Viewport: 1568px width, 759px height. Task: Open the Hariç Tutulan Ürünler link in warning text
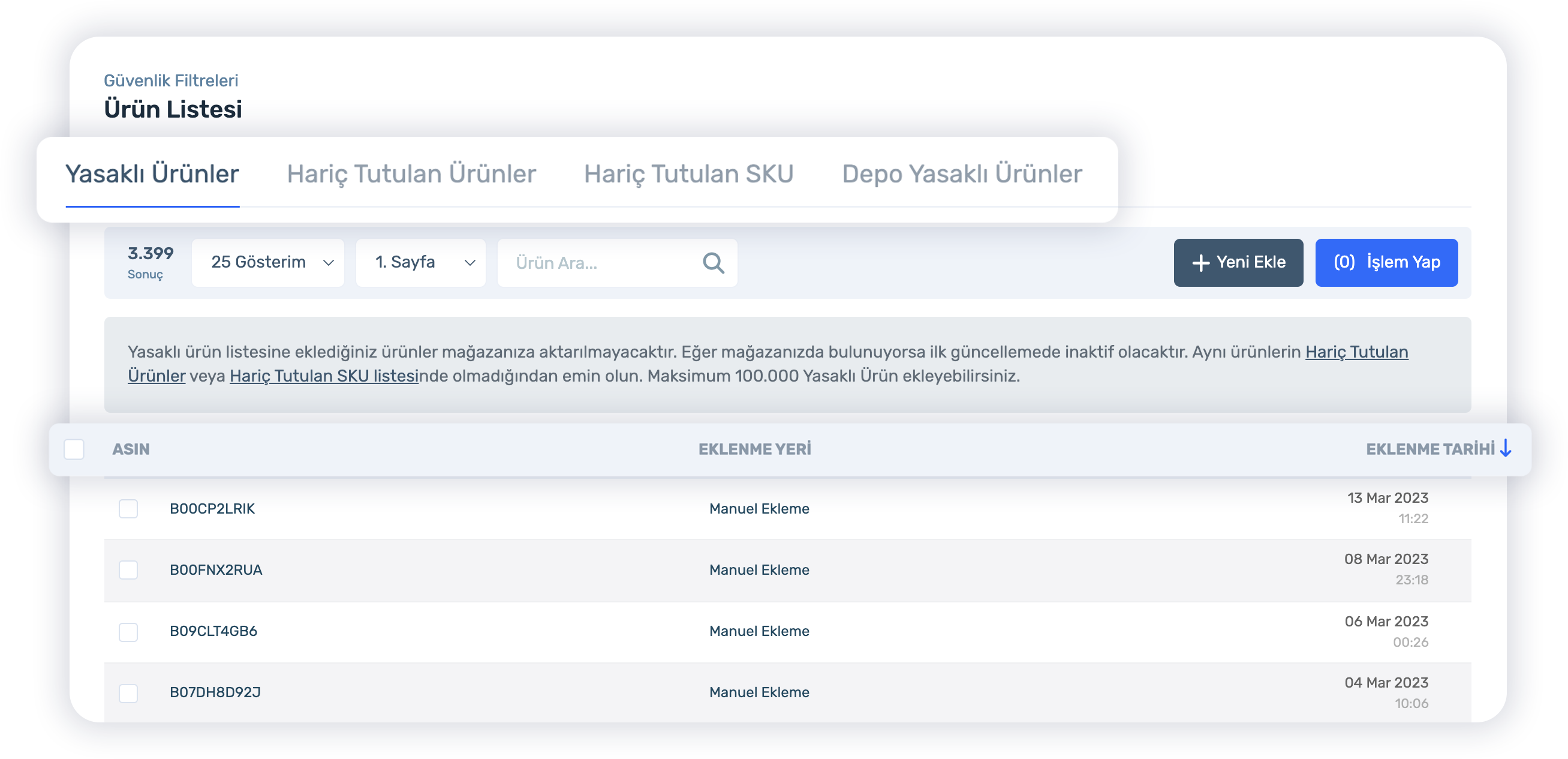pyautogui.click(x=1356, y=352)
